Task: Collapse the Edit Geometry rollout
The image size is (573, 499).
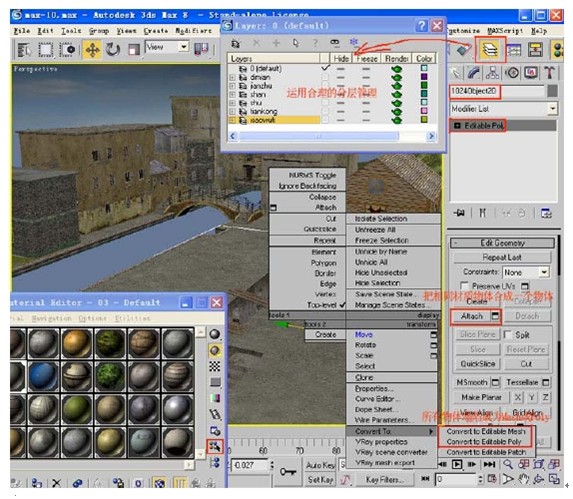Action: [503, 243]
